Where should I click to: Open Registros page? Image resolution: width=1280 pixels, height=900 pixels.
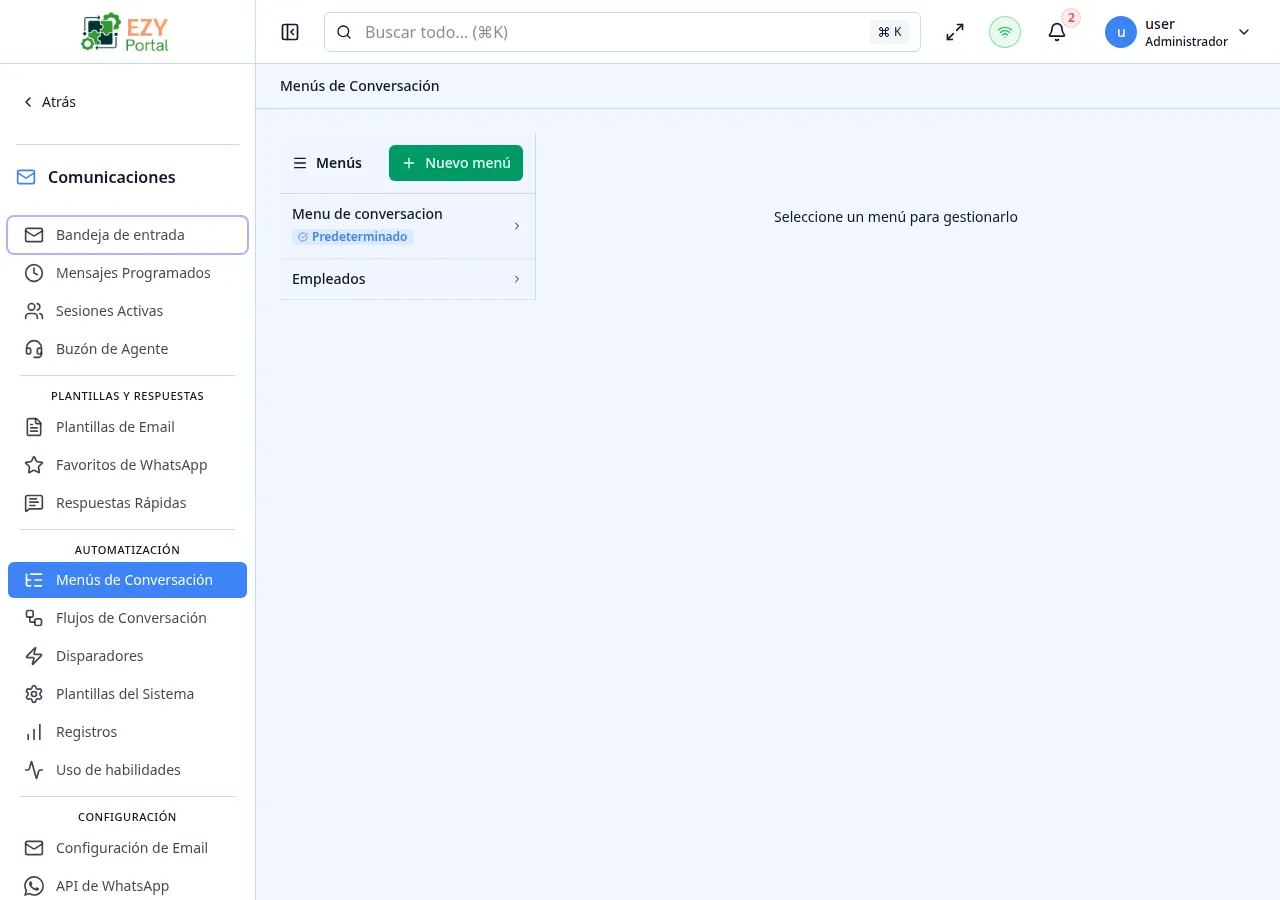pos(127,732)
